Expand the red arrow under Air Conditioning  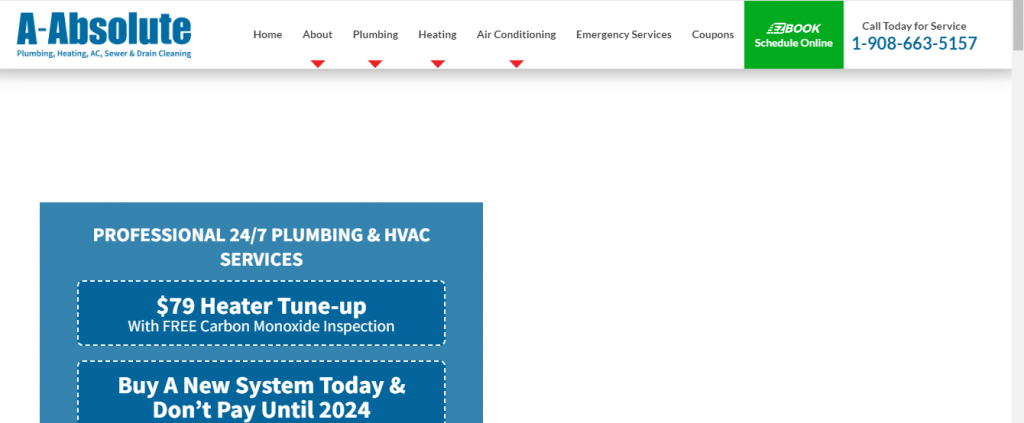[x=516, y=64]
